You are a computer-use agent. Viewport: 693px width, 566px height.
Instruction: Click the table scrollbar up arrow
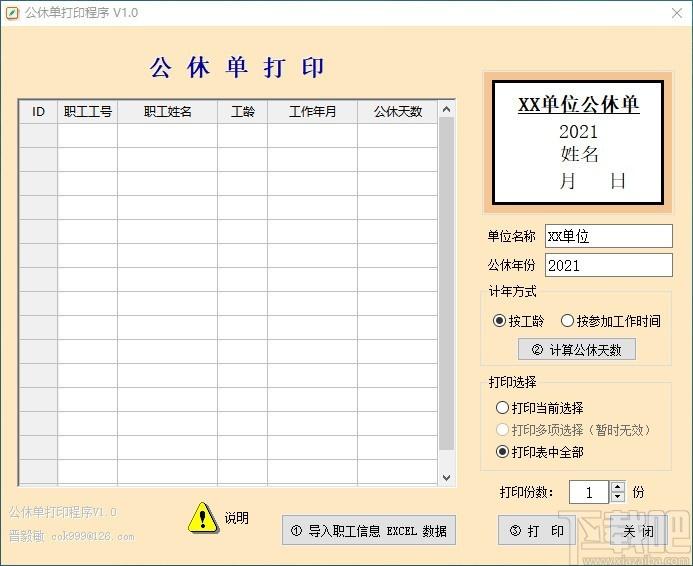(446, 109)
